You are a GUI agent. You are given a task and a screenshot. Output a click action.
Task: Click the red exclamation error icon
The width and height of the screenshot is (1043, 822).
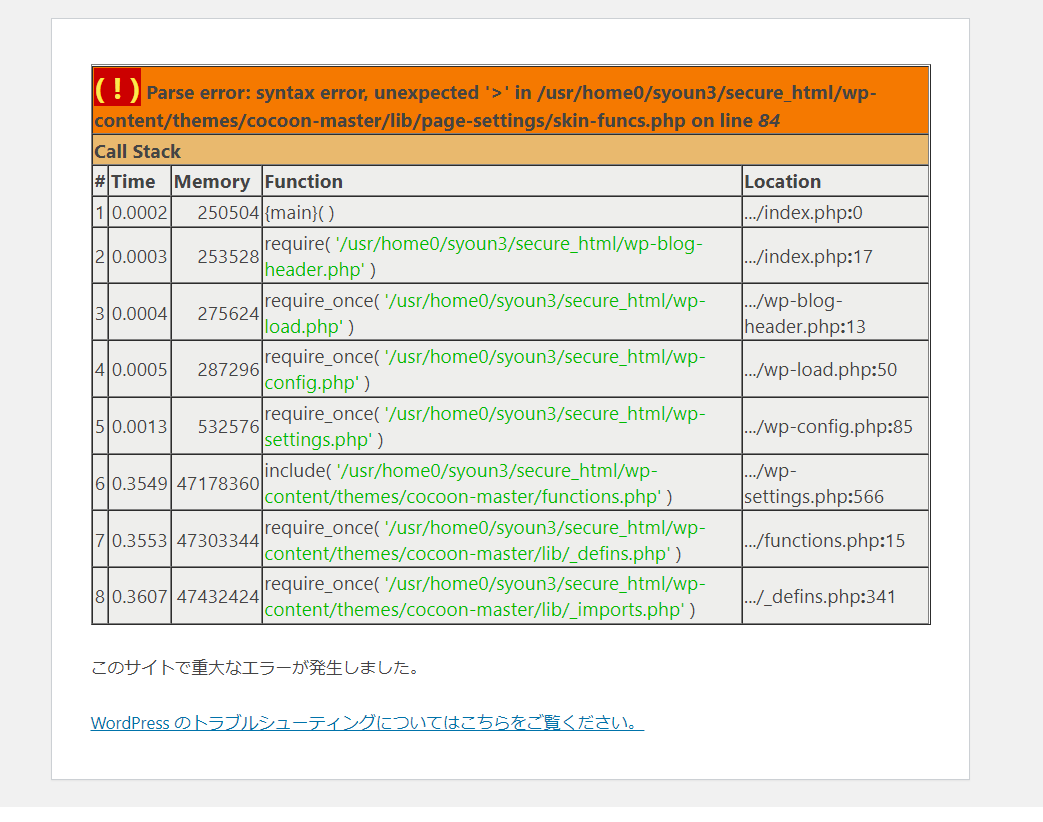pos(117,87)
